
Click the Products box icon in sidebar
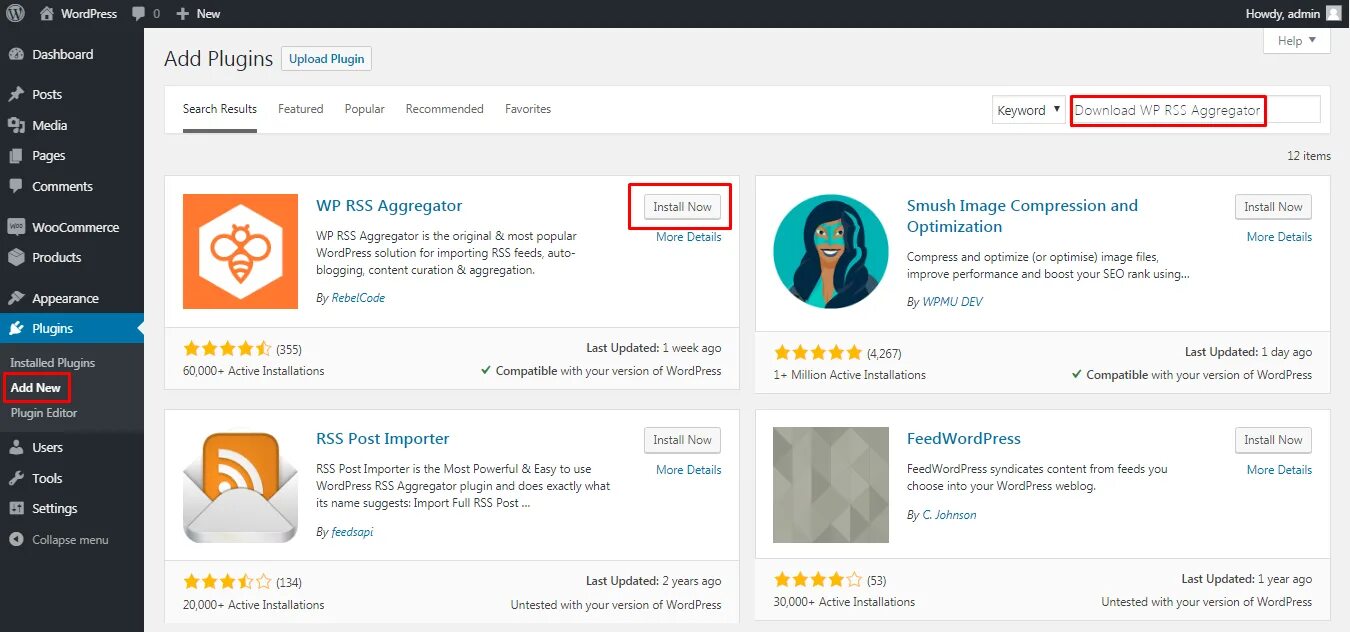point(16,257)
